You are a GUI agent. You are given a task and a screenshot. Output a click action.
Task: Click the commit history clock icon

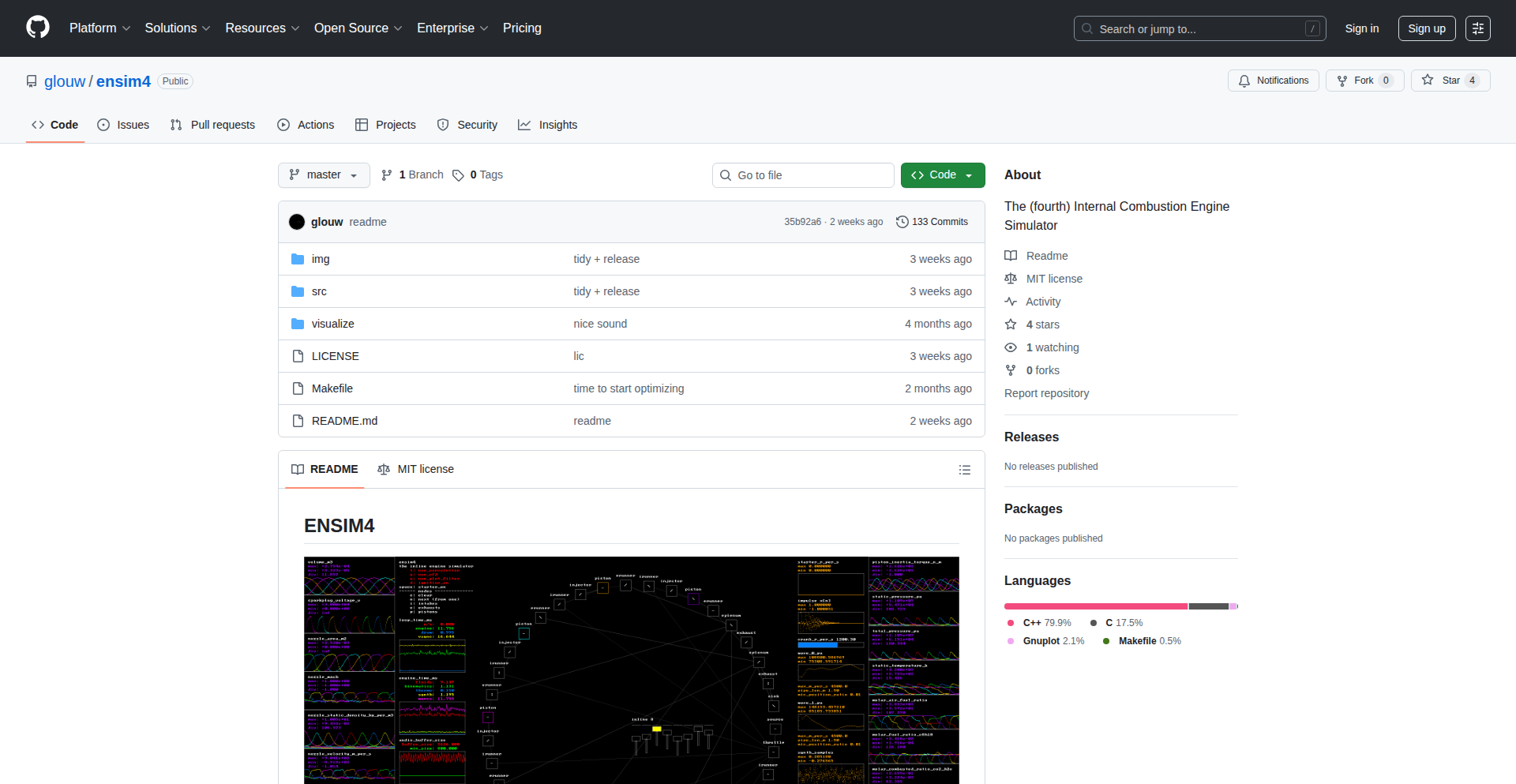(x=902, y=222)
